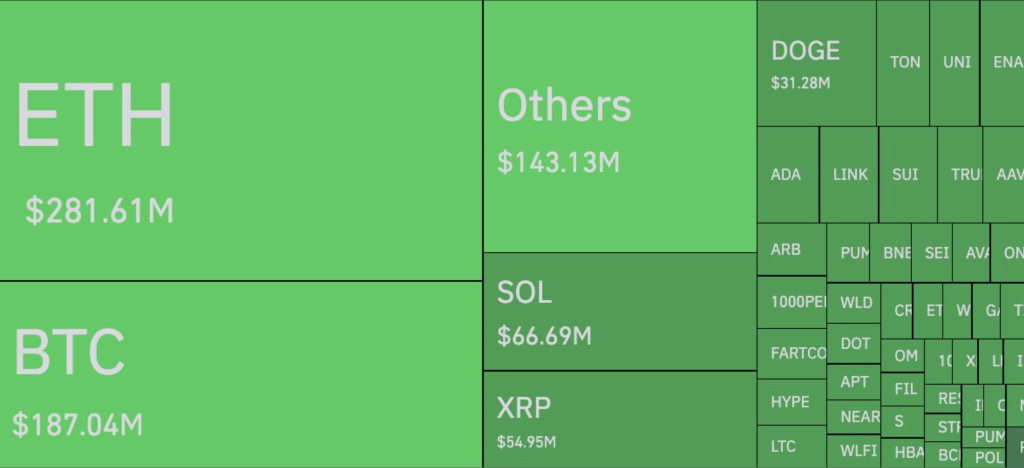This screenshot has height=468, width=1024.
Task: Click the NEAR tile
Action: coord(854,416)
